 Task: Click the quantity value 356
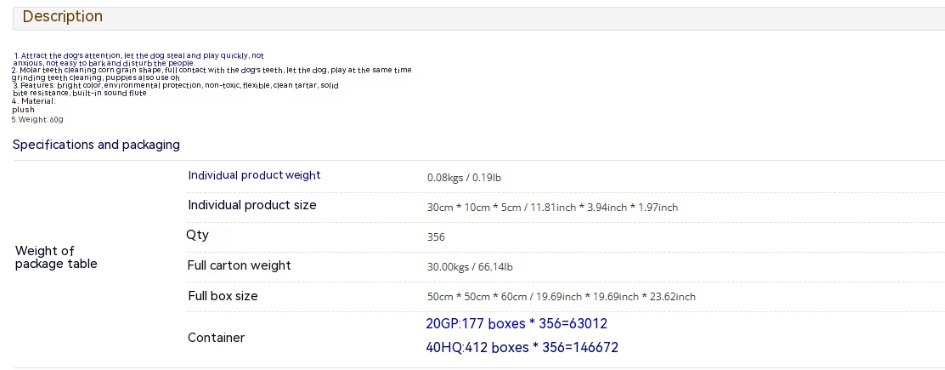[436, 237]
